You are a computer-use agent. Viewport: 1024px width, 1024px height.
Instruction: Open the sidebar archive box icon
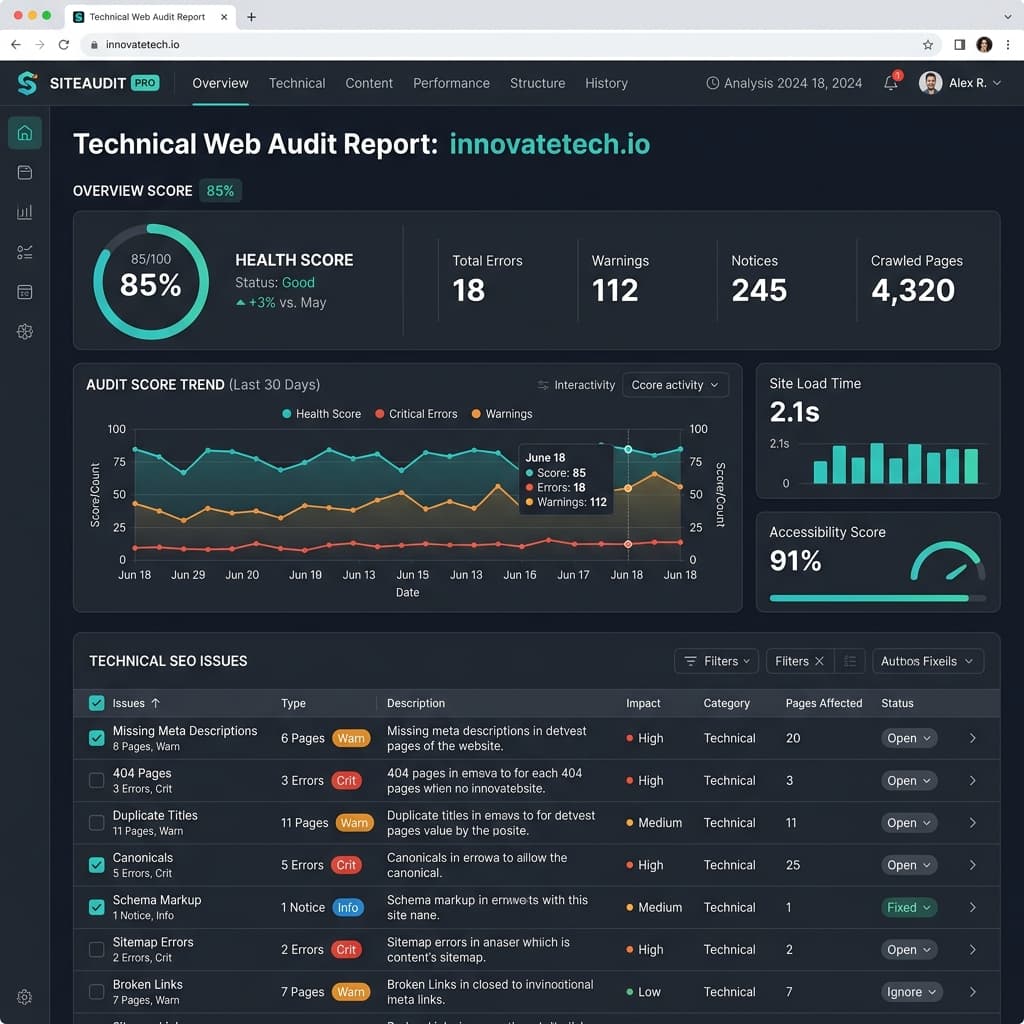click(x=25, y=172)
